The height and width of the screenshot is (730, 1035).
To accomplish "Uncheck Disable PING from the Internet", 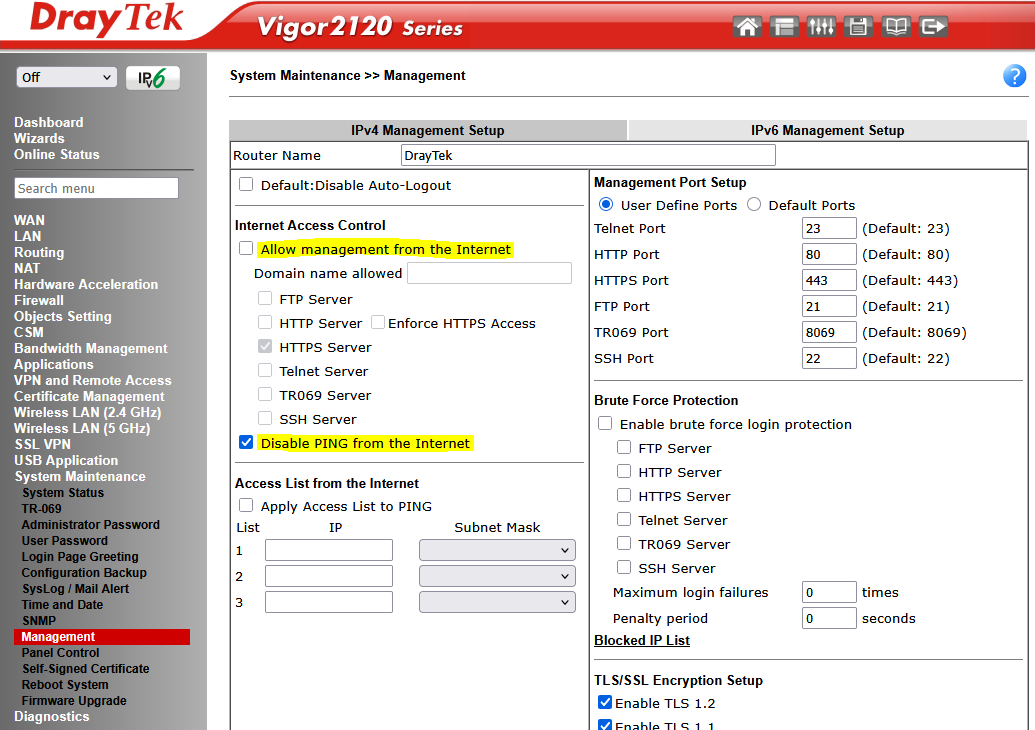I will (x=246, y=442).
